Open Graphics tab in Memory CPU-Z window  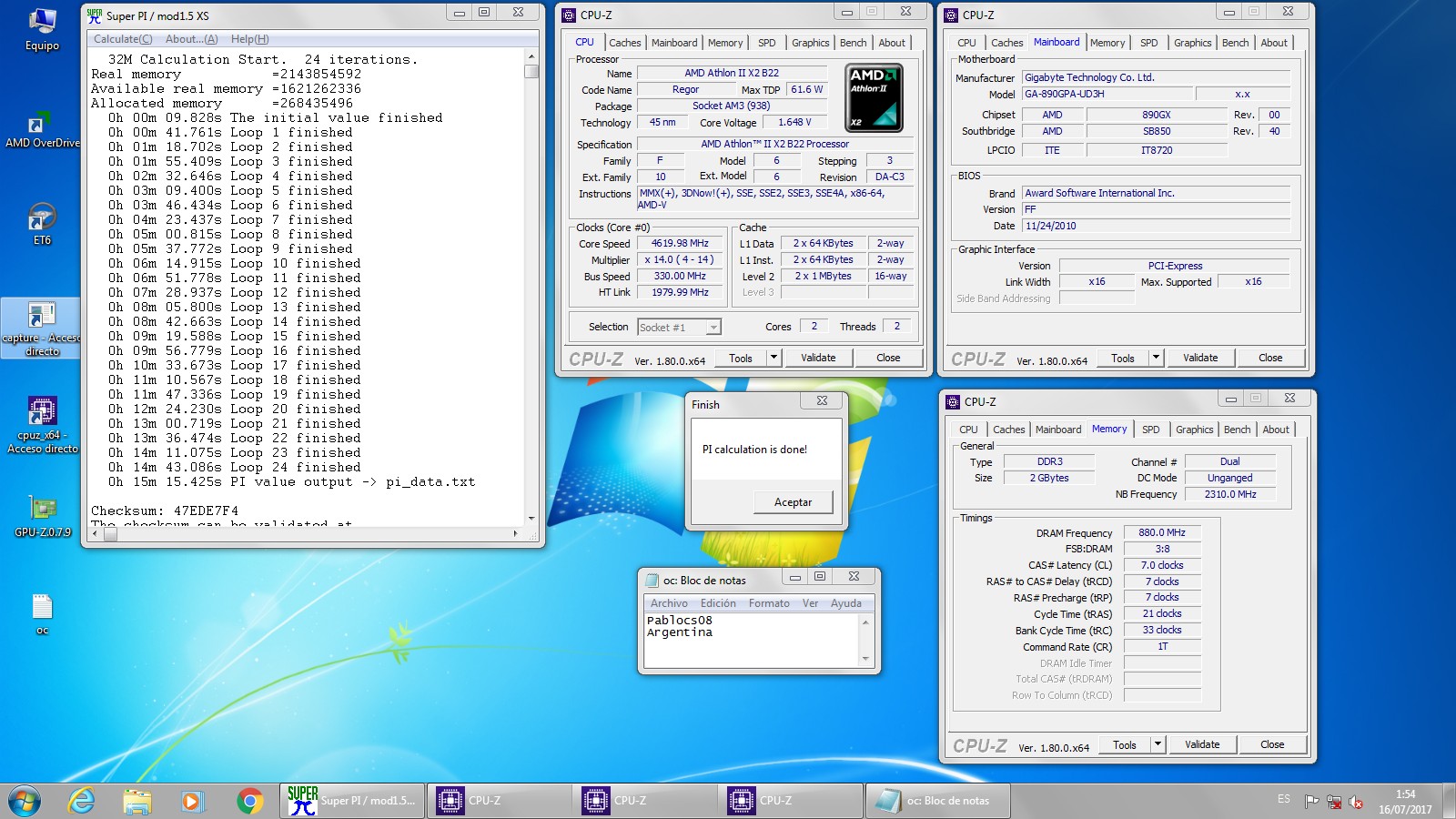[x=1194, y=430]
